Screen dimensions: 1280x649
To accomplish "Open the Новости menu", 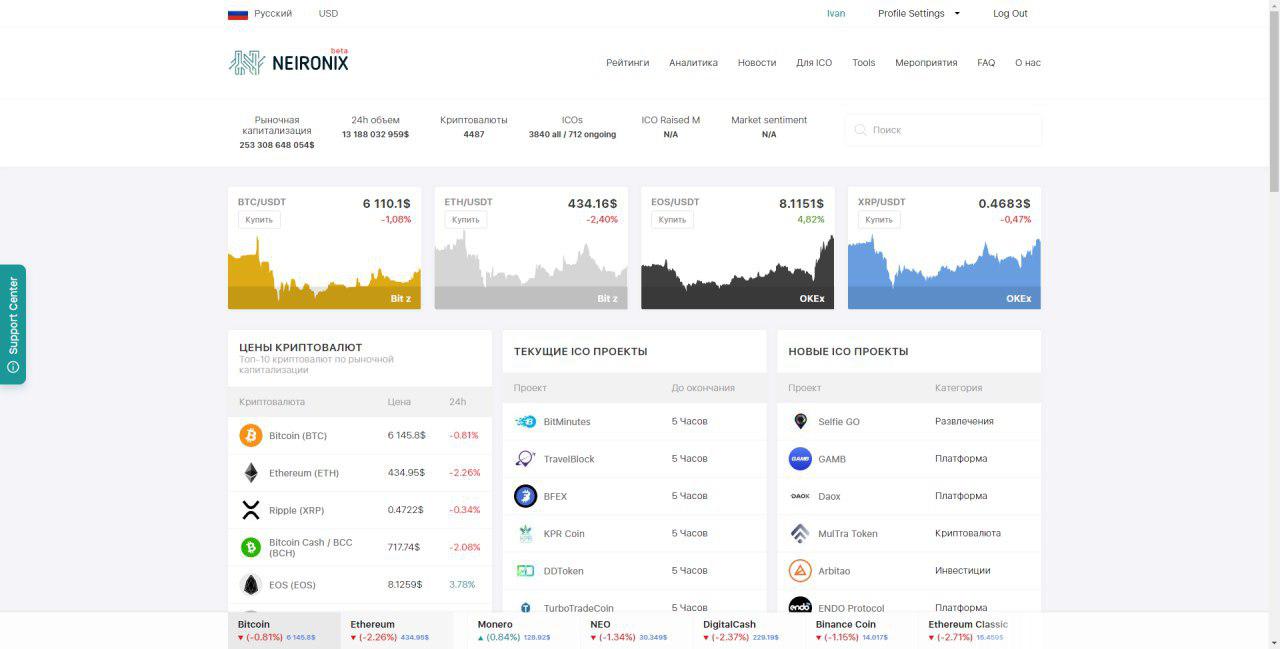I will pyautogui.click(x=757, y=63).
